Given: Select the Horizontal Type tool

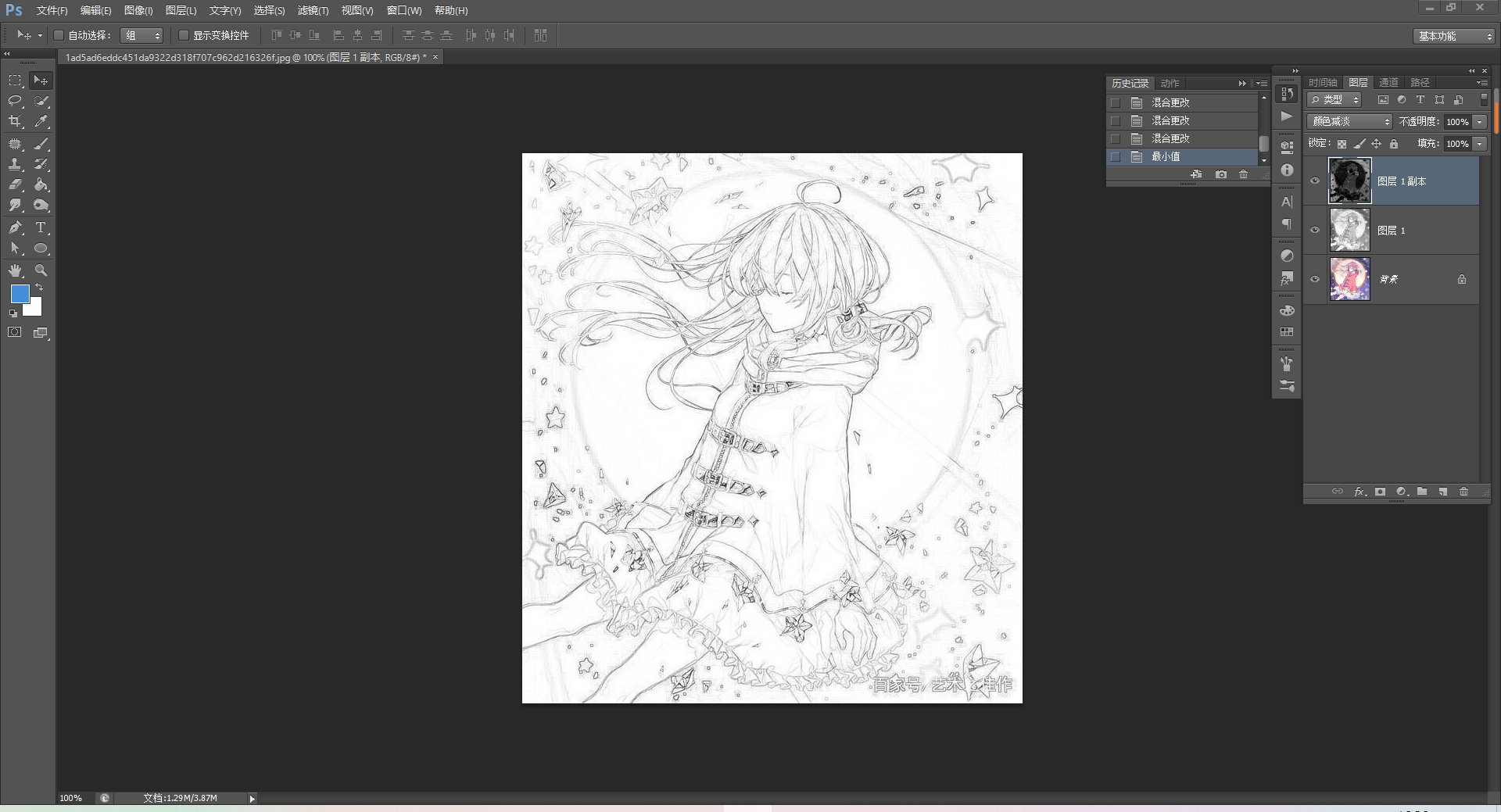Looking at the screenshot, I should [x=41, y=227].
